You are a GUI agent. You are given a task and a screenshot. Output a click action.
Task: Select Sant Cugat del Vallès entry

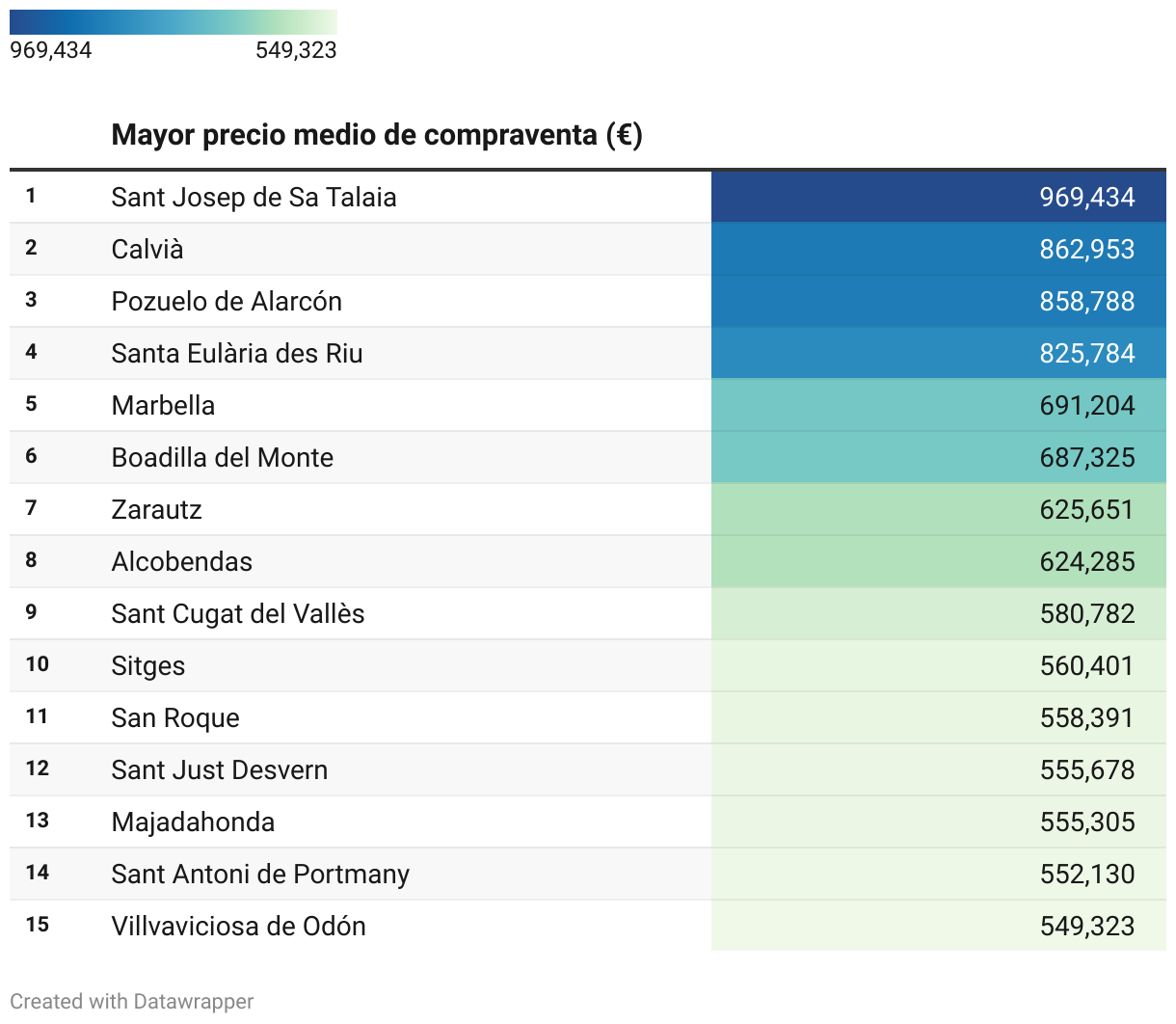coord(238,614)
